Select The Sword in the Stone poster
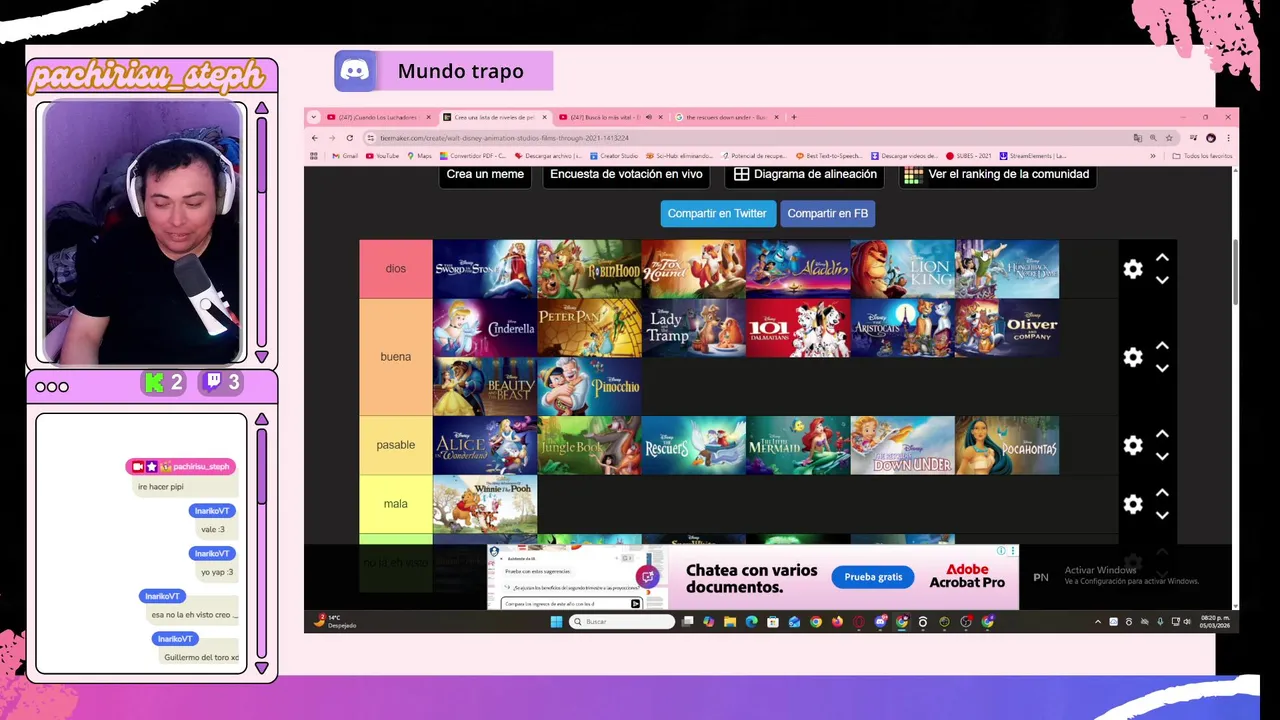 click(485, 269)
